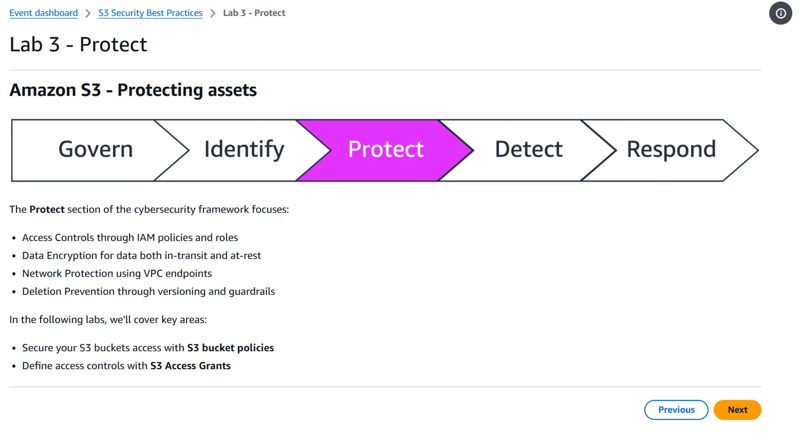Click the Deletion Prevention bullet item

click(148, 291)
